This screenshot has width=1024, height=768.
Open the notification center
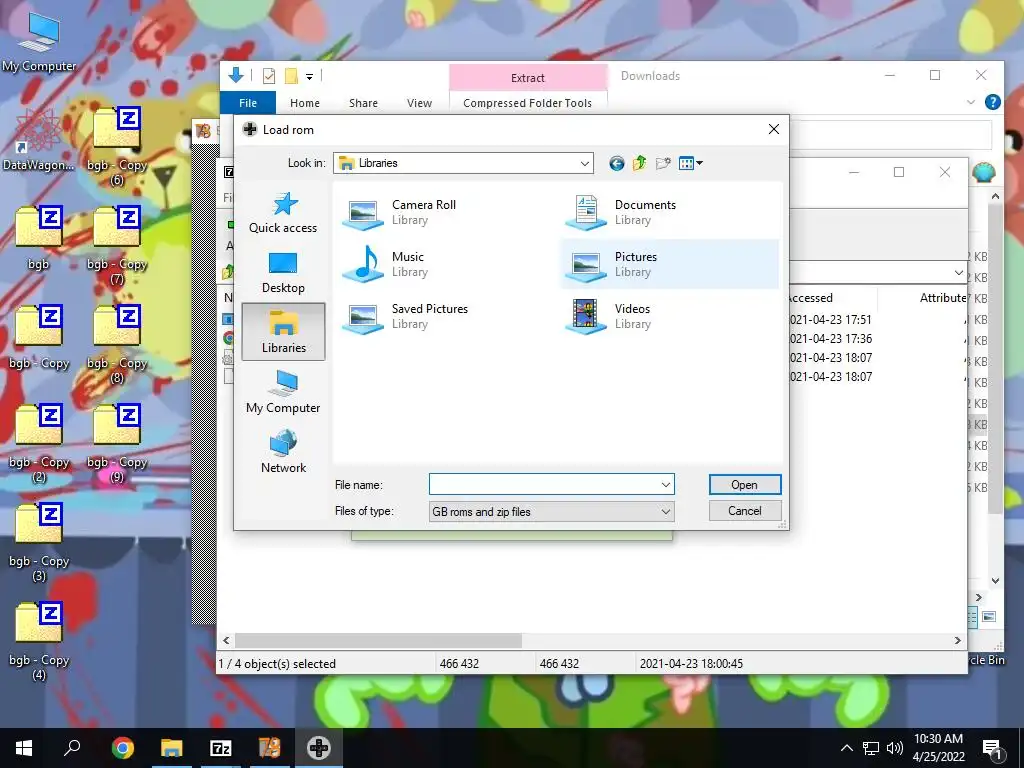point(993,748)
